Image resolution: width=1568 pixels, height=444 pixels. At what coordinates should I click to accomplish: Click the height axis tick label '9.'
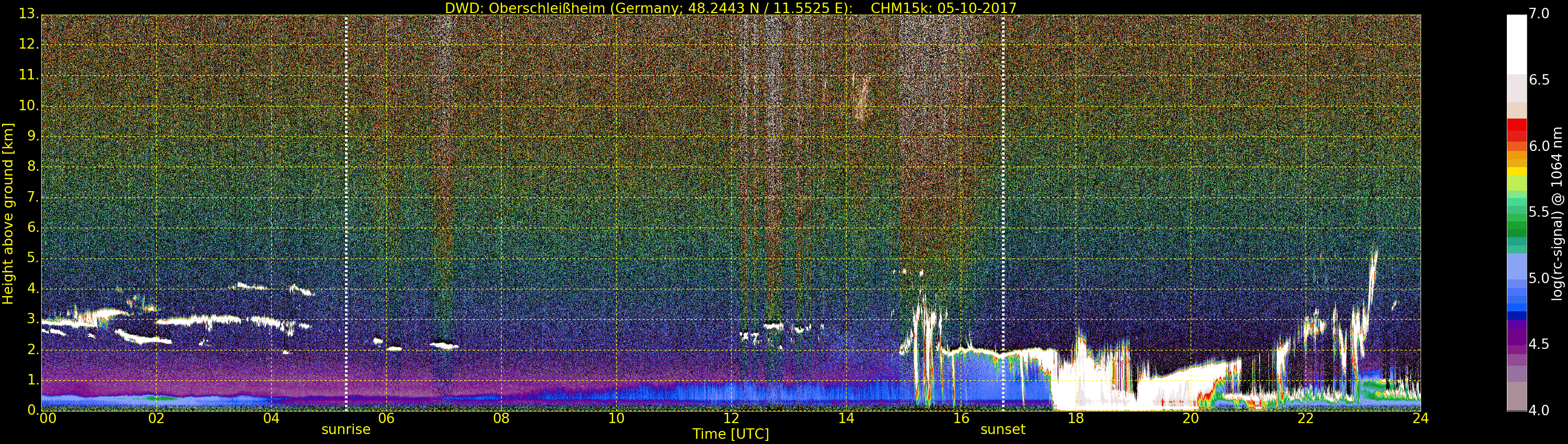coord(33,136)
